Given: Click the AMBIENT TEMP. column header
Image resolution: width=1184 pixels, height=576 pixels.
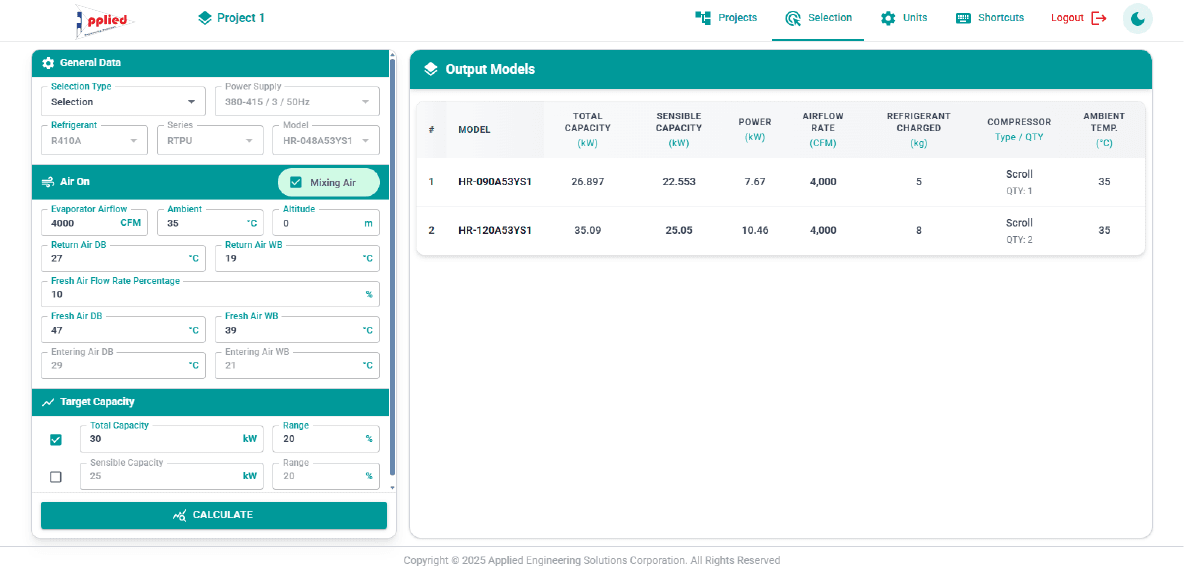Looking at the screenshot, I should click(x=1104, y=129).
